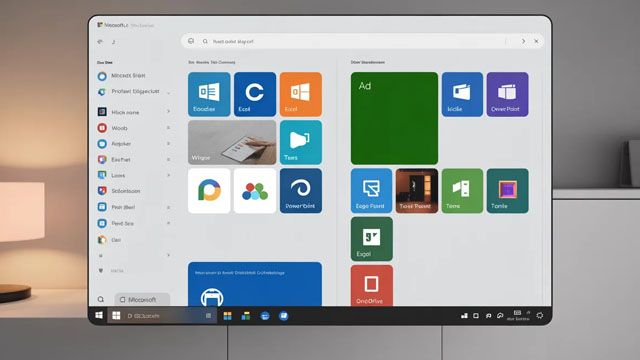Screen dimensions: 640x360
Task: Expand the chevron on the Looss row
Action: [x=168, y=175]
